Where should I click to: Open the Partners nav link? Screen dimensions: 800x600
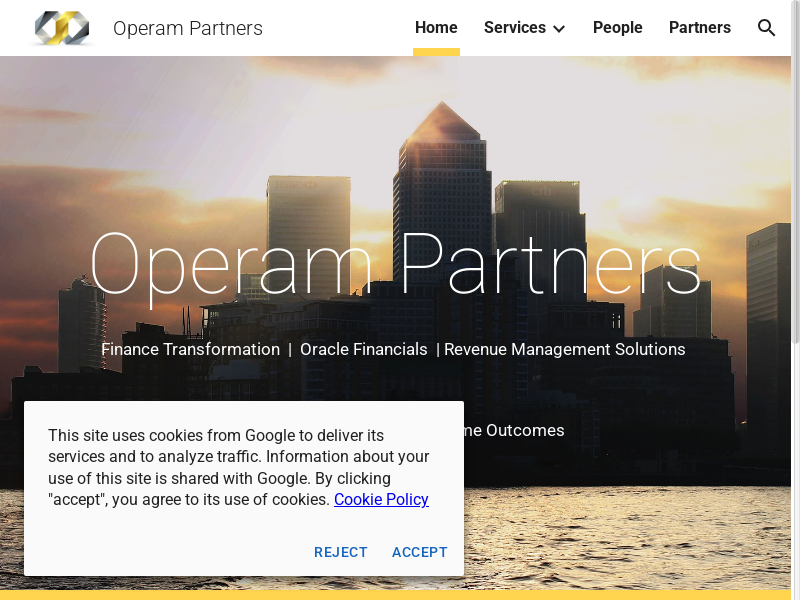click(699, 28)
